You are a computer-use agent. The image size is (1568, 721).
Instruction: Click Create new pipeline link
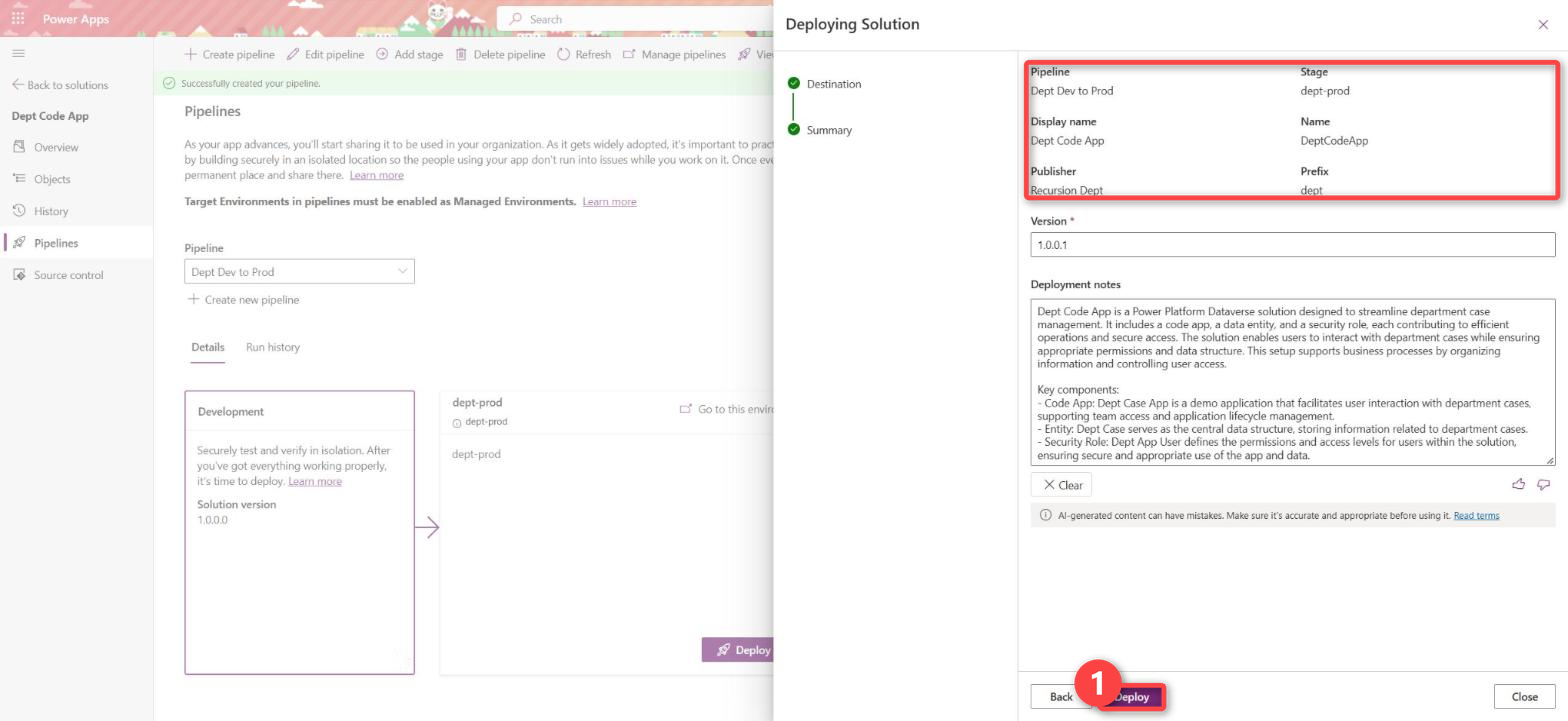[x=242, y=299]
